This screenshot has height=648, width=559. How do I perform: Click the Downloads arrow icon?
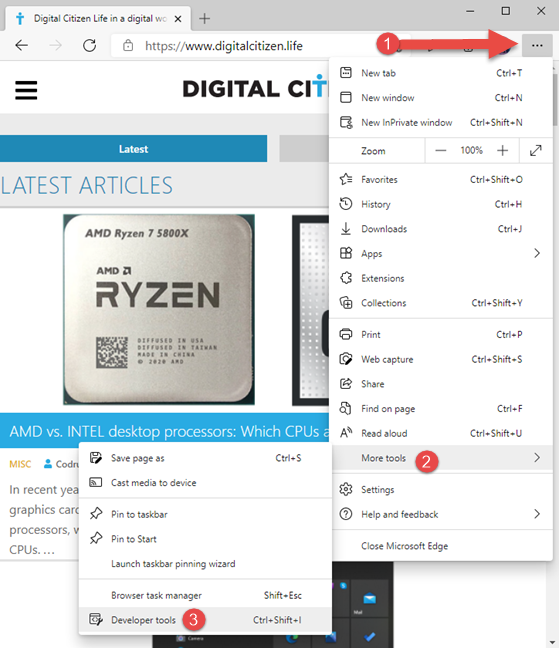coord(346,229)
